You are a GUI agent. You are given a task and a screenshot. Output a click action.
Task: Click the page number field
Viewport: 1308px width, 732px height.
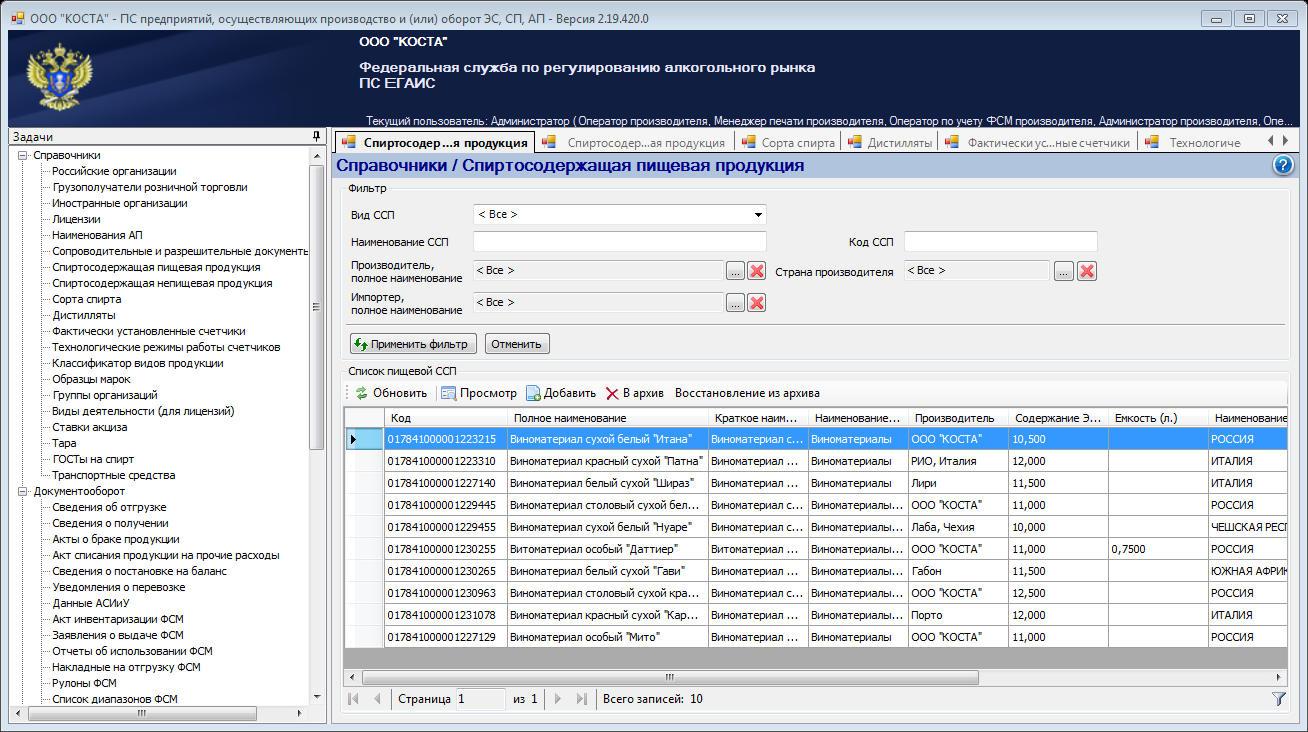(481, 699)
